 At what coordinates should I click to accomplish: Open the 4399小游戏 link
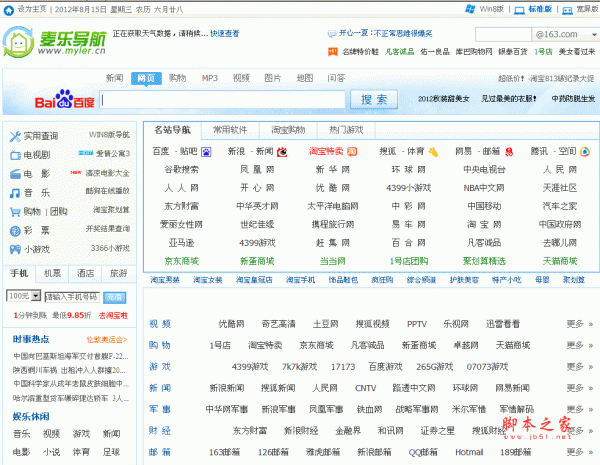[x=408, y=188]
